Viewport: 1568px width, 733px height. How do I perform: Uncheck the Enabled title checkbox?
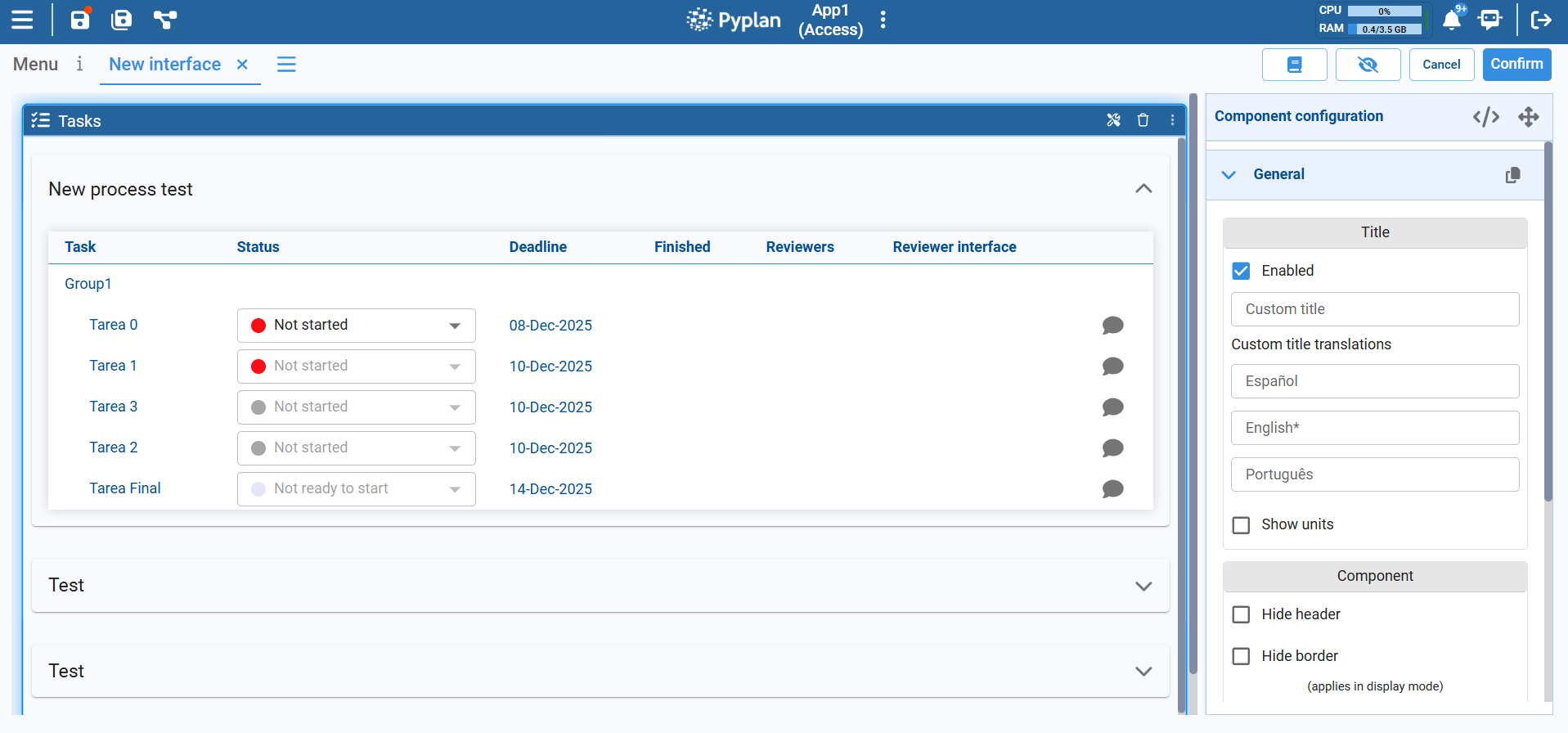click(x=1241, y=271)
